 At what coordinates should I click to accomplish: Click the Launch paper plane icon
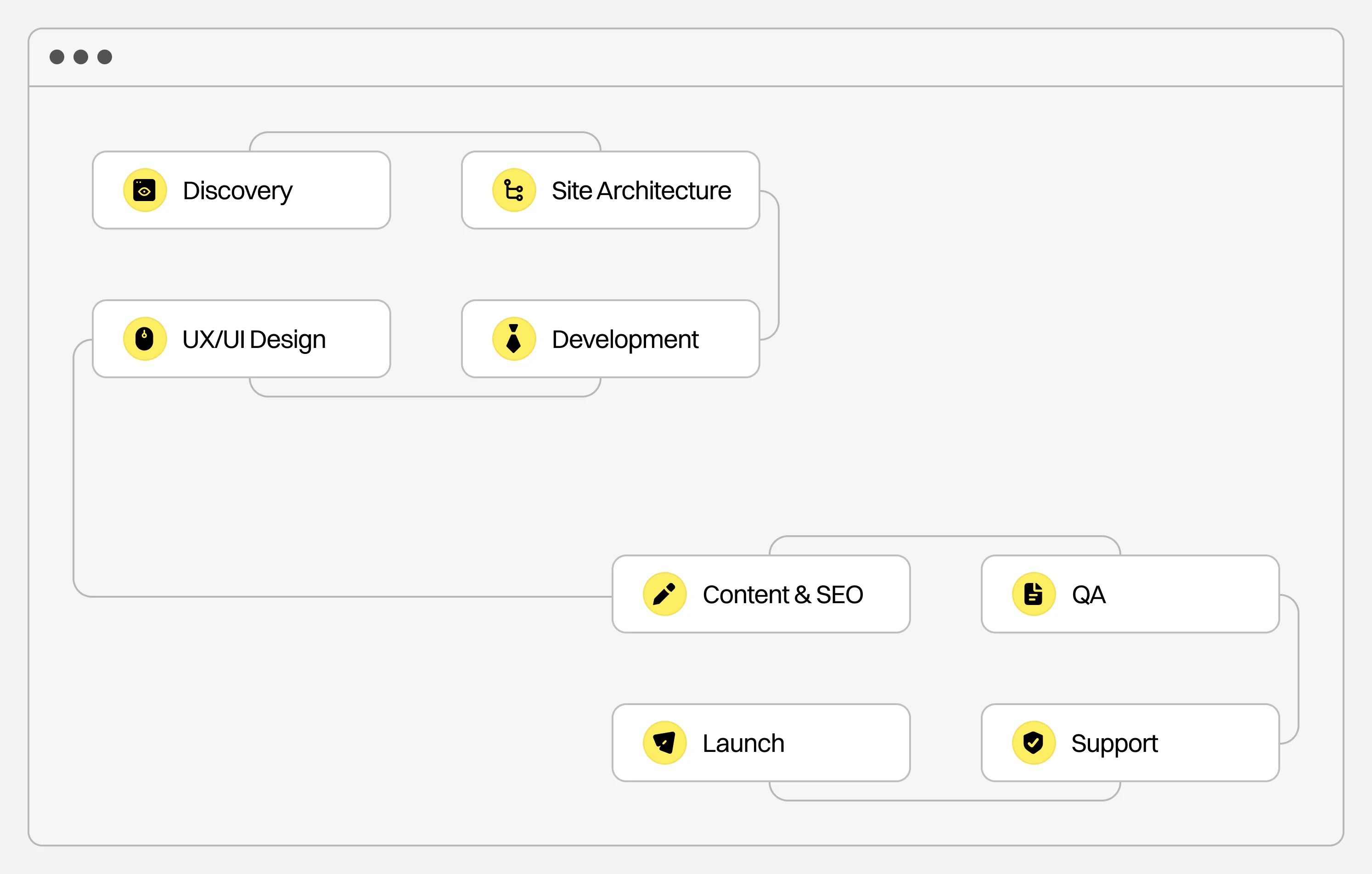click(664, 743)
